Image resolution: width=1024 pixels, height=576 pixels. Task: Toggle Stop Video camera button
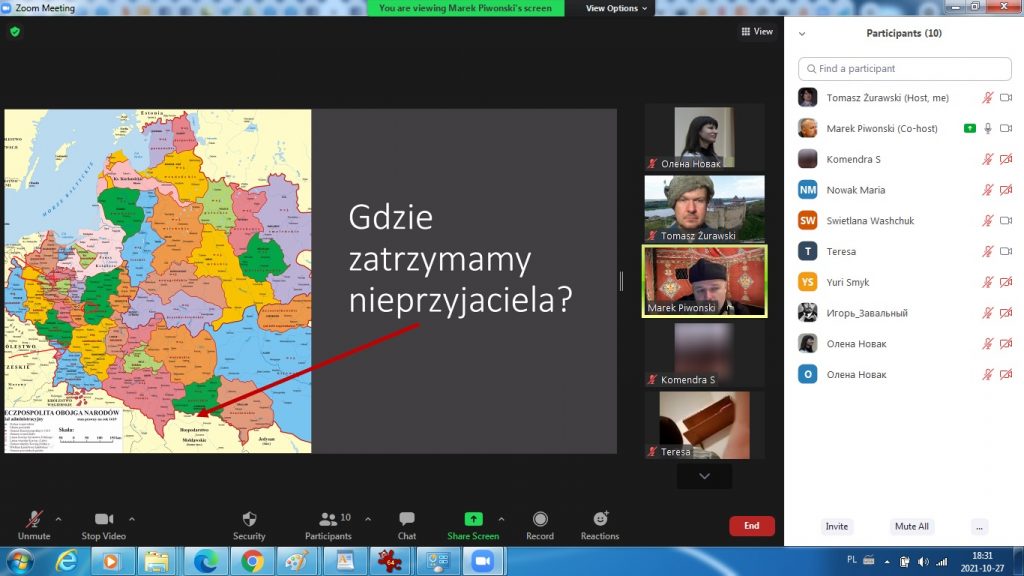pos(104,519)
